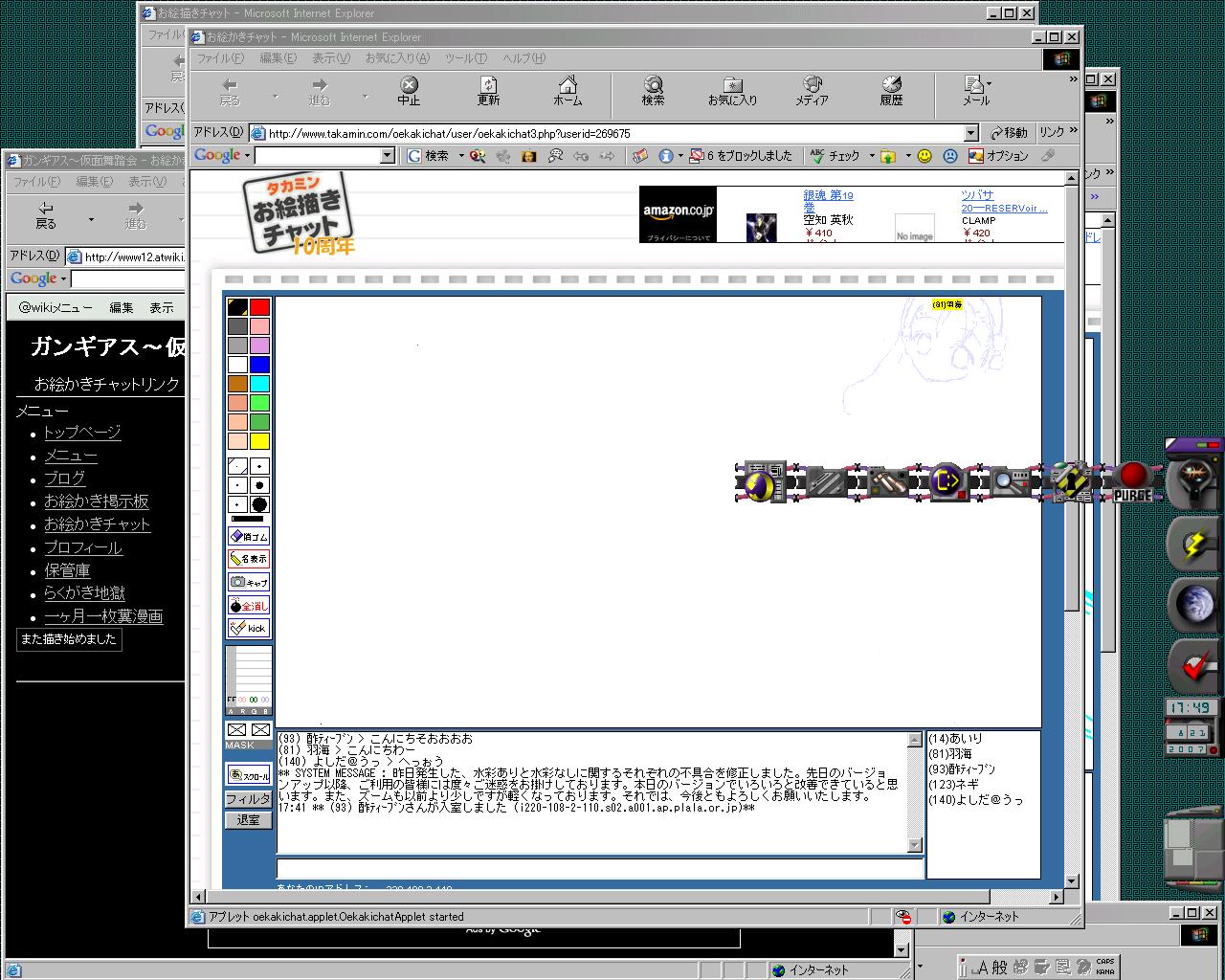Pick the blue color swatch
The image size is (1225, 980).
coord(259,364)
